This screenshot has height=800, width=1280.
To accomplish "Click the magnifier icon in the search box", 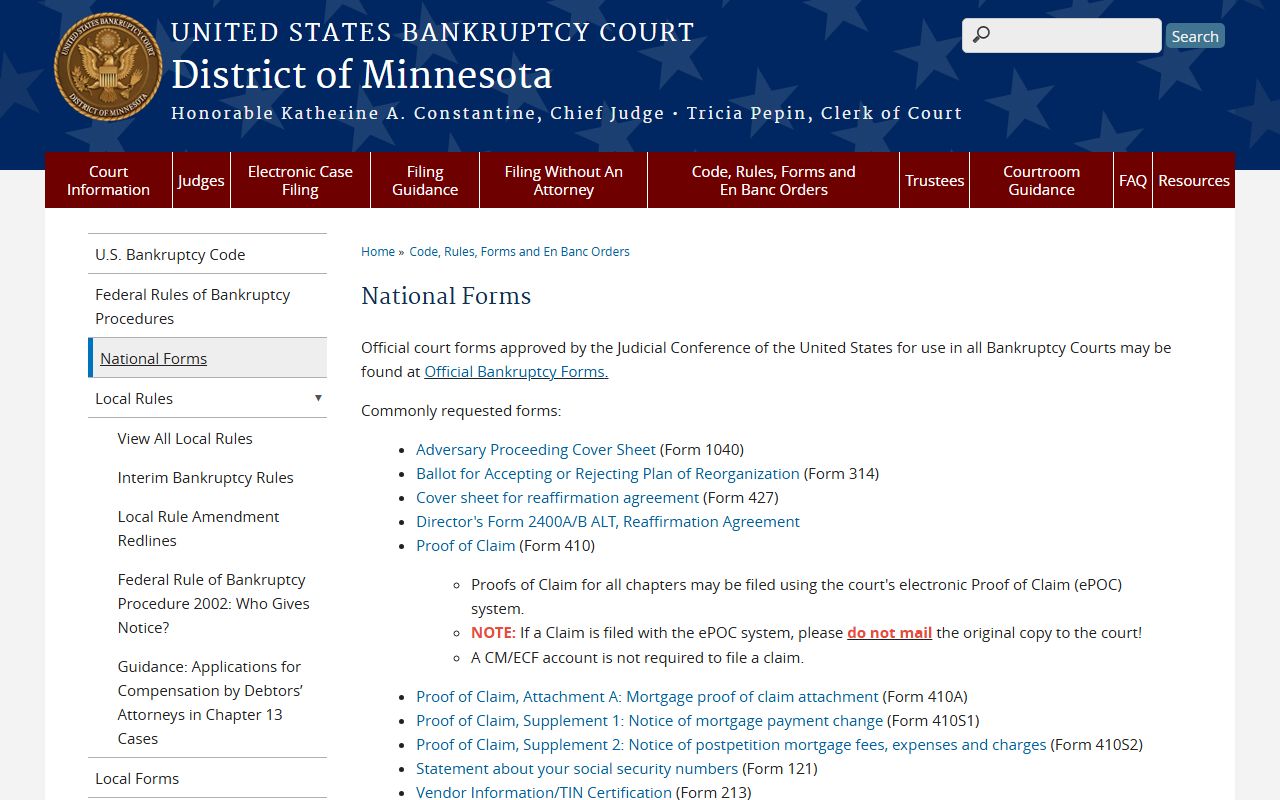I will click(981, 35).
